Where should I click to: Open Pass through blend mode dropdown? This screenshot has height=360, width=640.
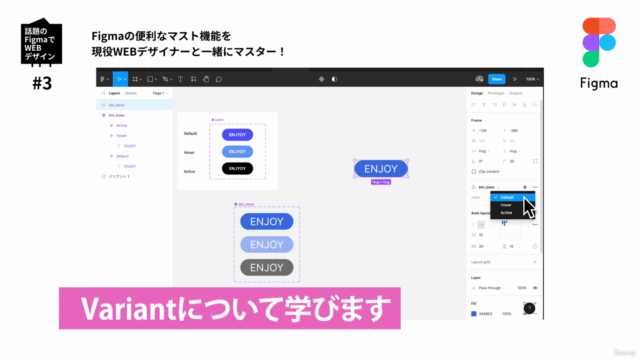[491, 288]
